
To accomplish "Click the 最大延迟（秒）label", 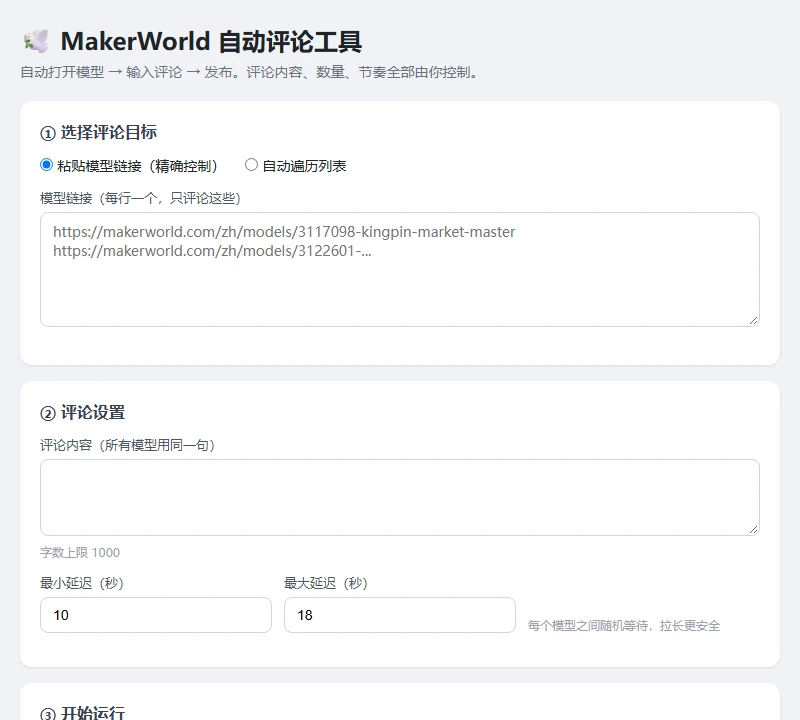I will (326, 583).
